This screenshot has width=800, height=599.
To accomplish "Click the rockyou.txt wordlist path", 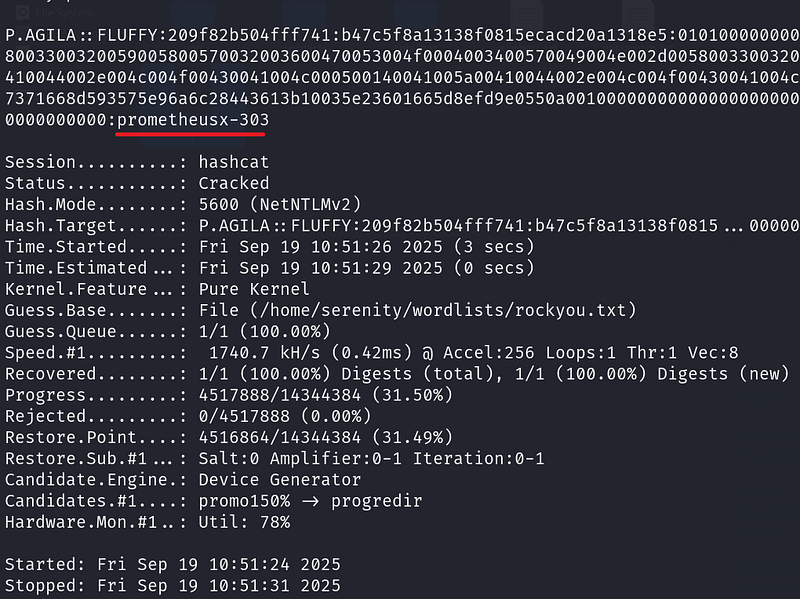I will pos(443,310).
